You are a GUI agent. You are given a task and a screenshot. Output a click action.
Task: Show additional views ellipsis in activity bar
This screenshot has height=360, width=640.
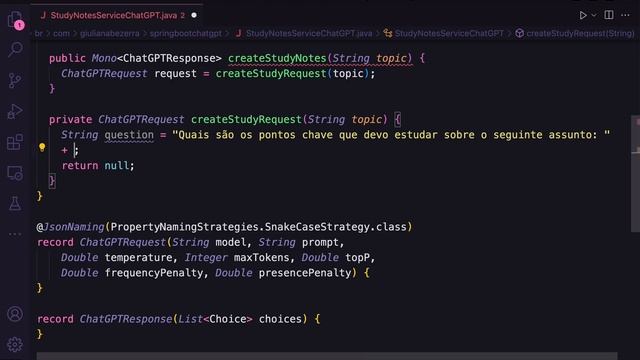tap(15, 234)
